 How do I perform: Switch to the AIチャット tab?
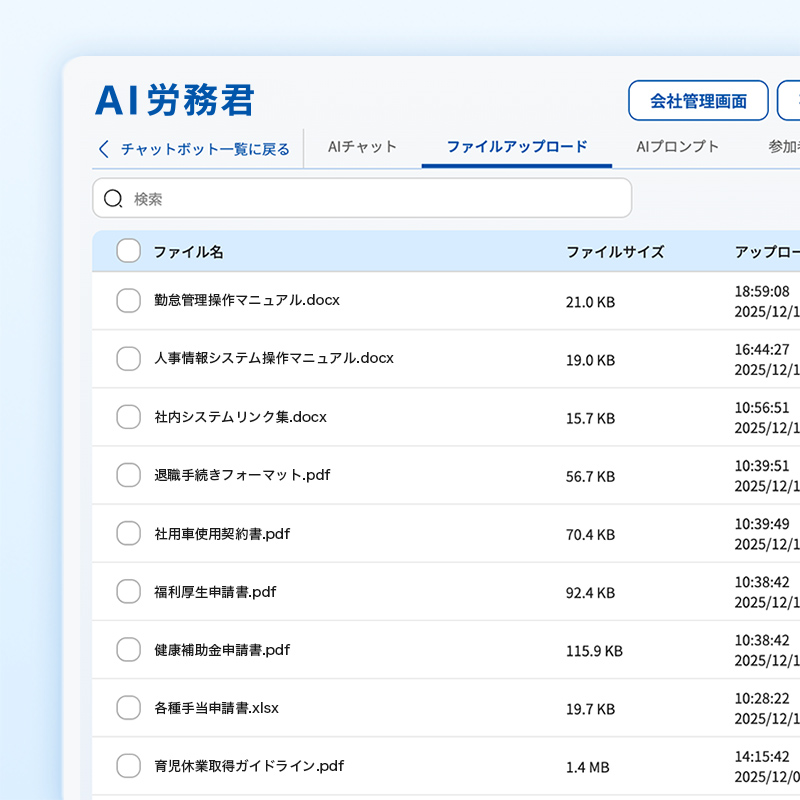[362, 147]
